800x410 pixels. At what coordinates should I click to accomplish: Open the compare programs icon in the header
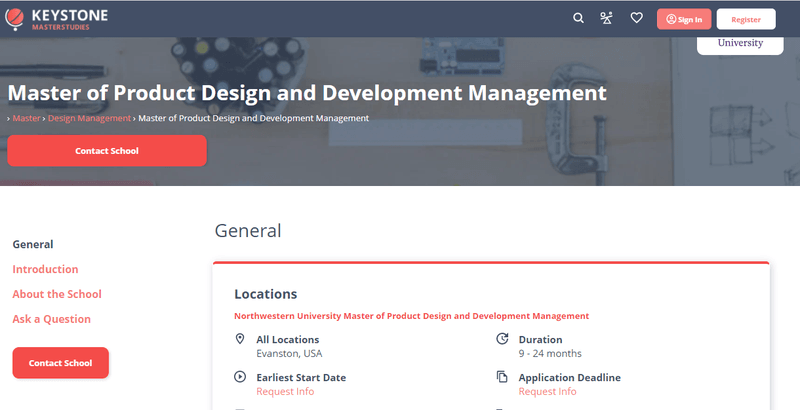click(x=606, y=18)
